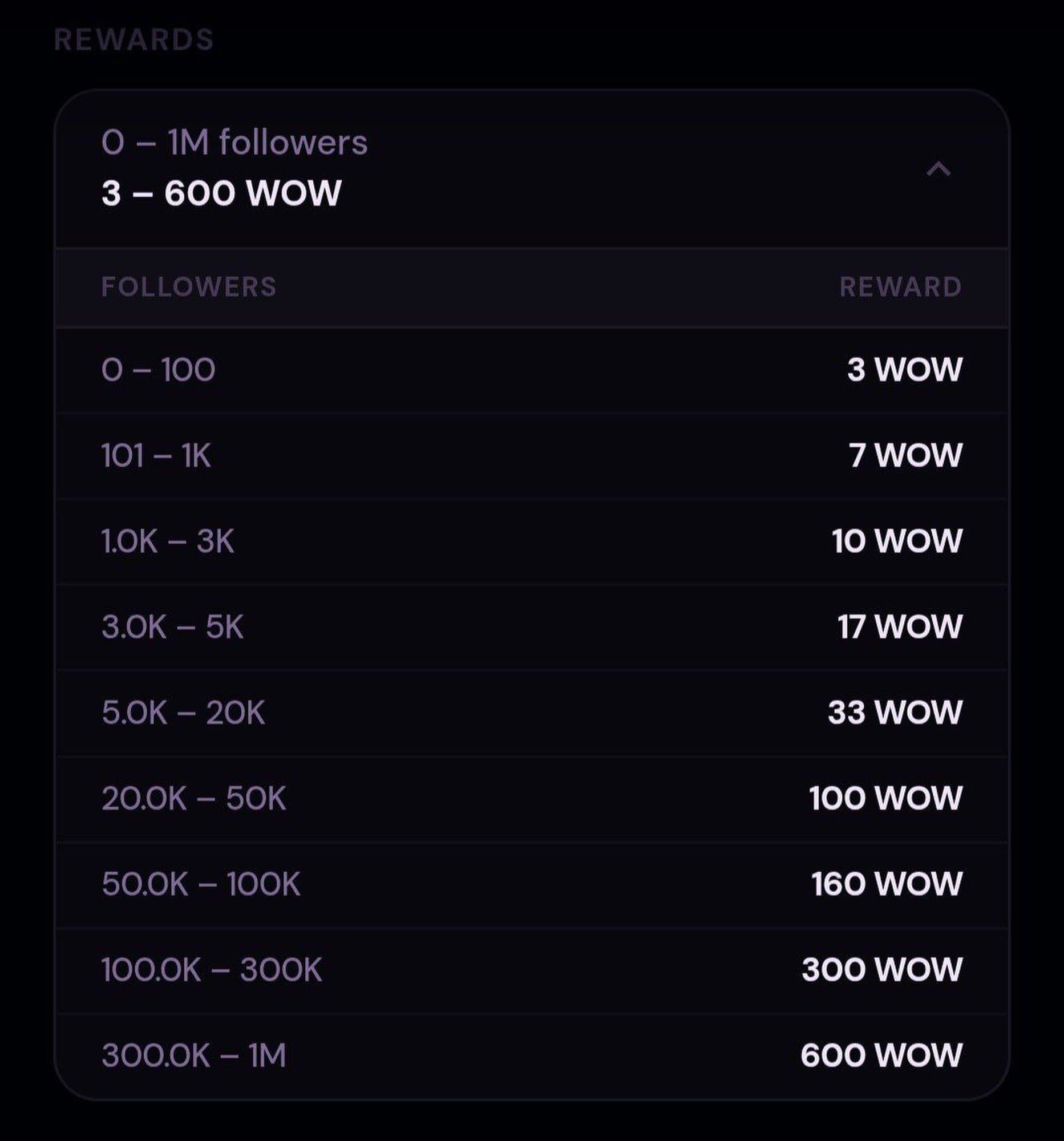Click the REWARD column header
Screen dimensions: 1064x1141
click(900, 287)
